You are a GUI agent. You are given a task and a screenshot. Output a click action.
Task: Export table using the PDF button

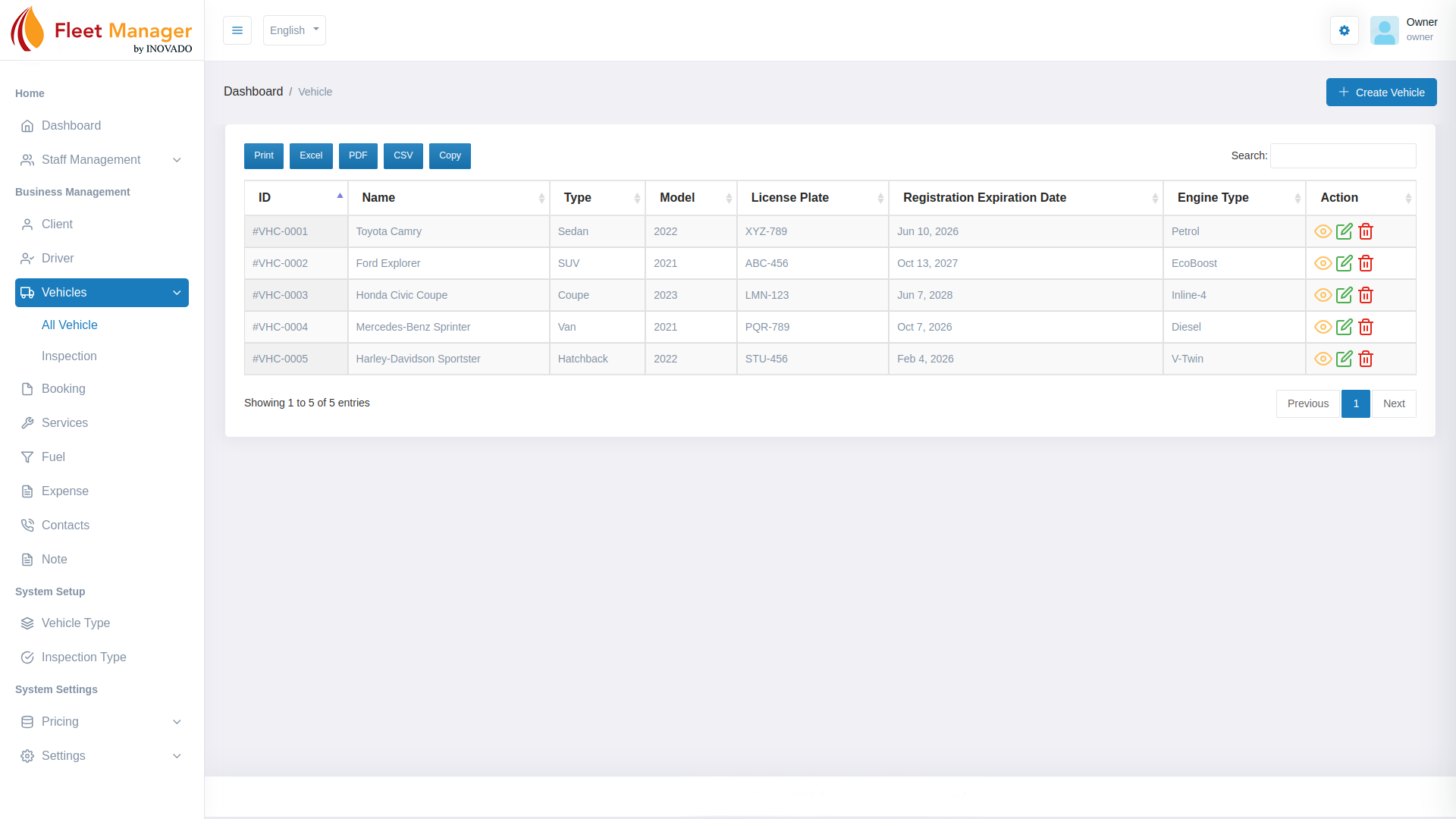pos(358,155)
